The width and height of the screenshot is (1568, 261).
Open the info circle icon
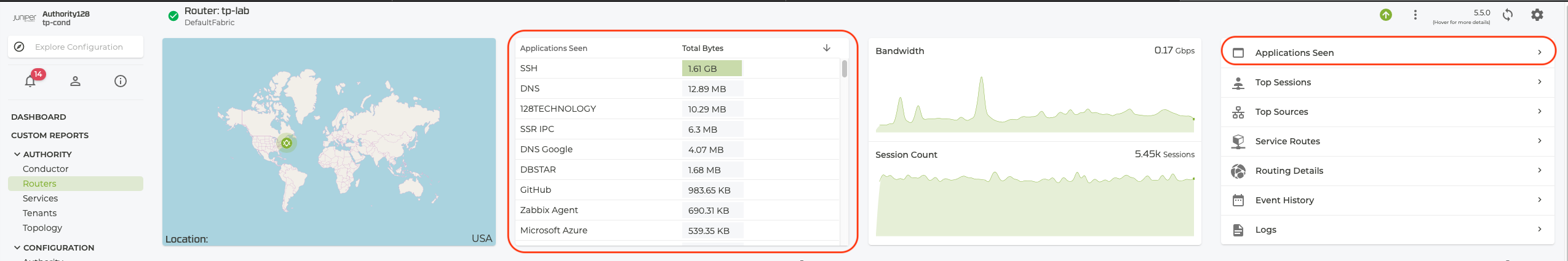click(x=121, y=81)
